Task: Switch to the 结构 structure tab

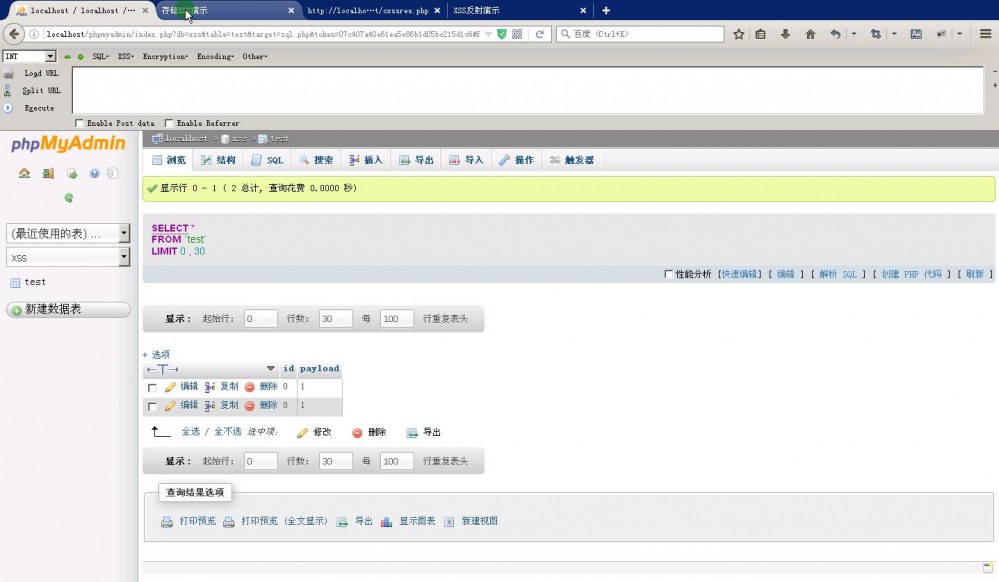Action: click(221, 159)
